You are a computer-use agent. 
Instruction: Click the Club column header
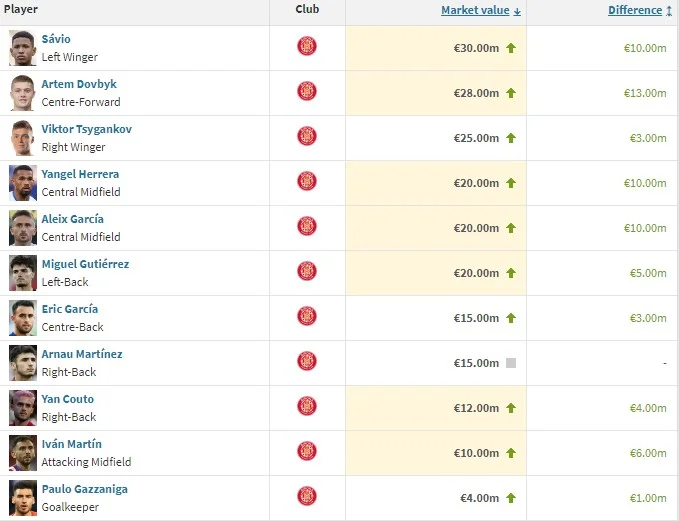[x=307, y=9]
